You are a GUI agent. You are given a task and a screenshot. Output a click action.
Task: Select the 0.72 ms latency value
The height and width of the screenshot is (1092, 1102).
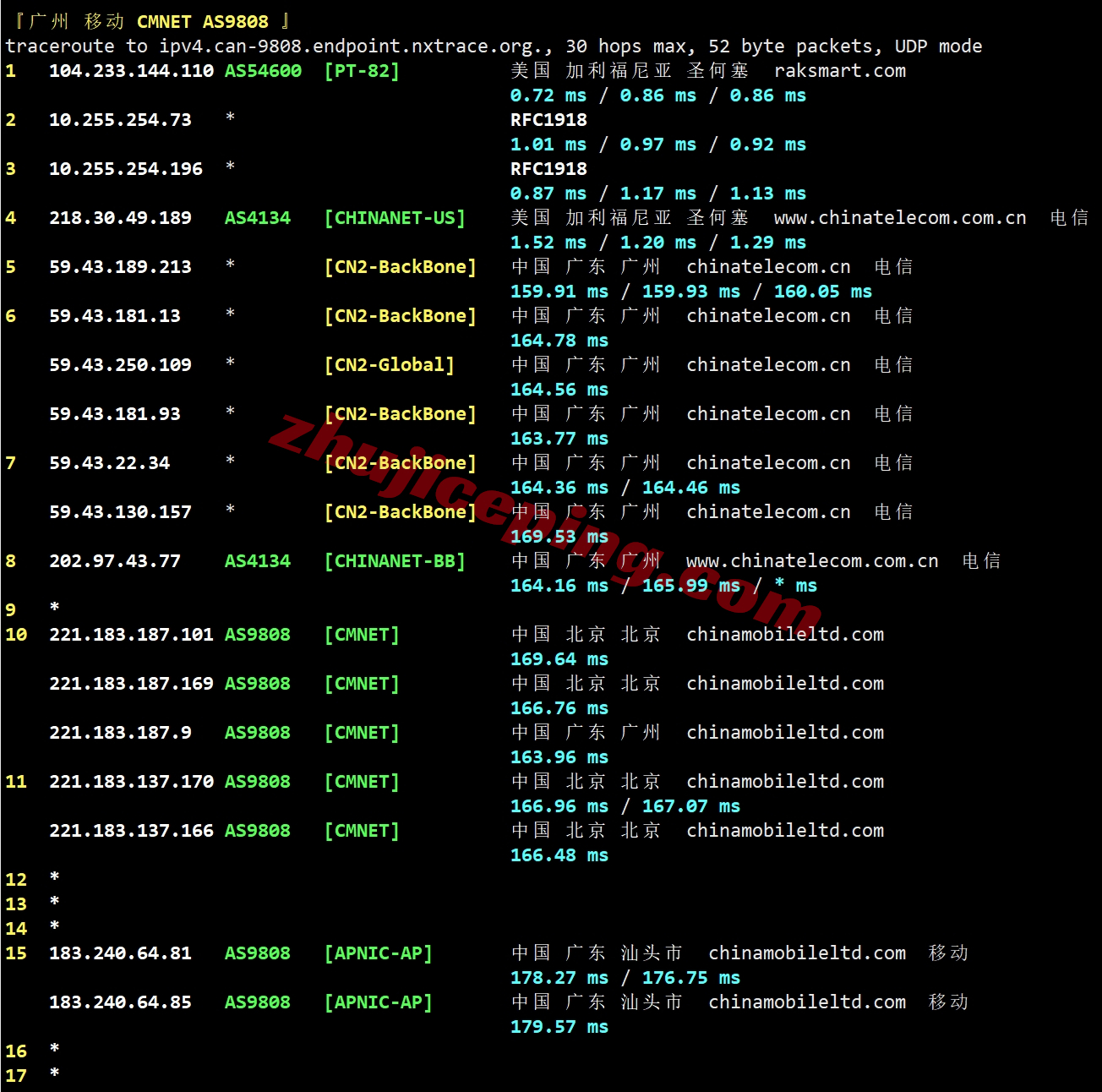[x=548, y=96]
